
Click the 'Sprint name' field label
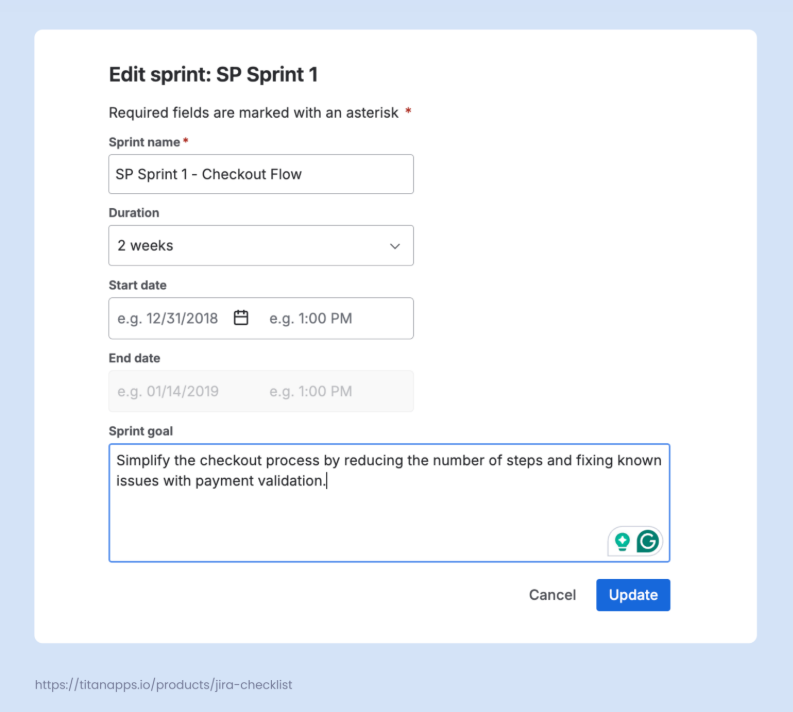coord(145,142)
